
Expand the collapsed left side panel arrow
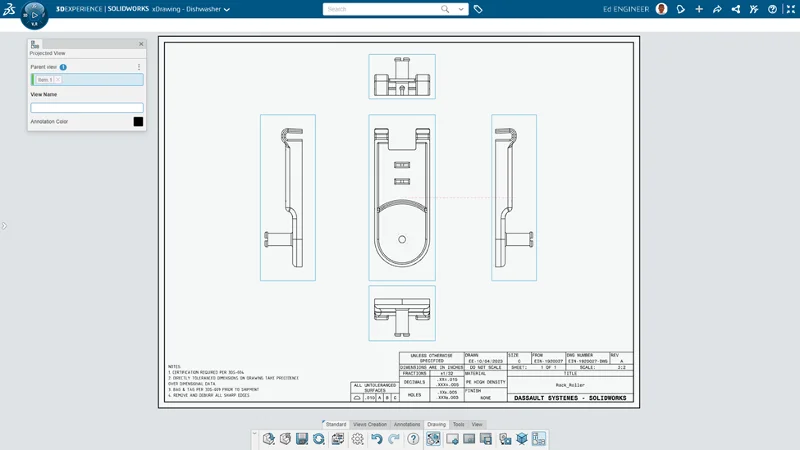pos(4,226)
